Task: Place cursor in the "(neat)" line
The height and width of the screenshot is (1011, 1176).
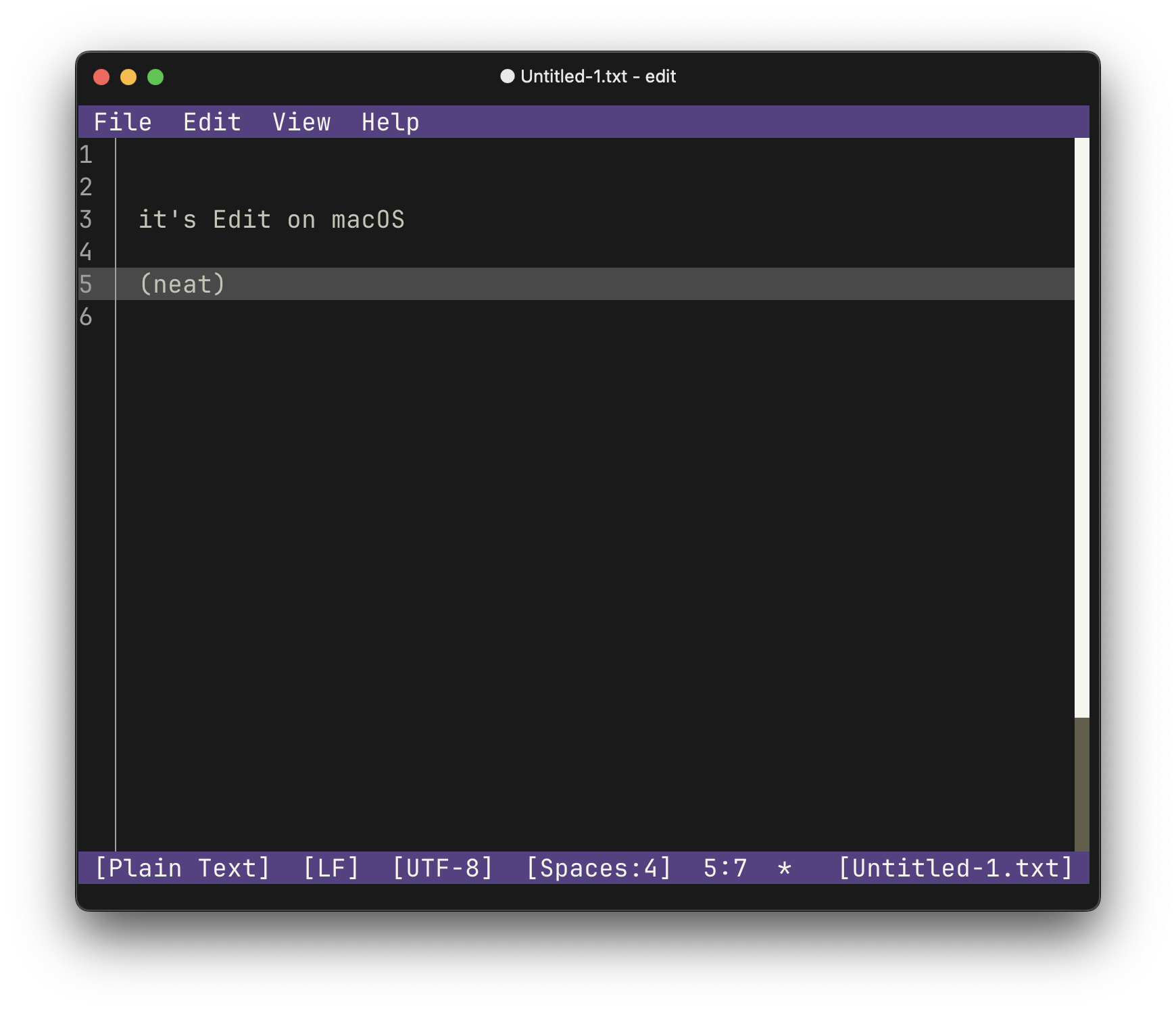Action: pyautogui.click(x=182, y=285)
